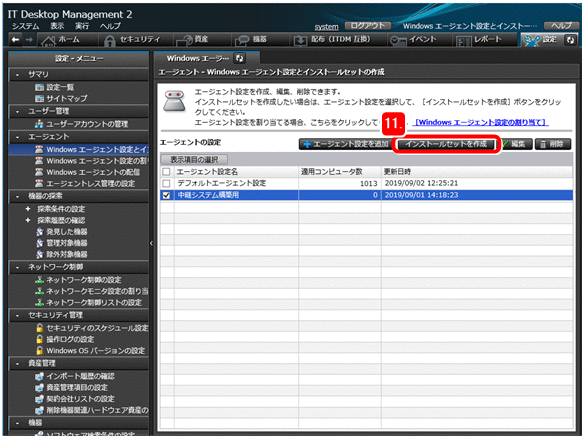
Task: Open Windows OS バージョンの設定 item
Action: tap(90, 351)
